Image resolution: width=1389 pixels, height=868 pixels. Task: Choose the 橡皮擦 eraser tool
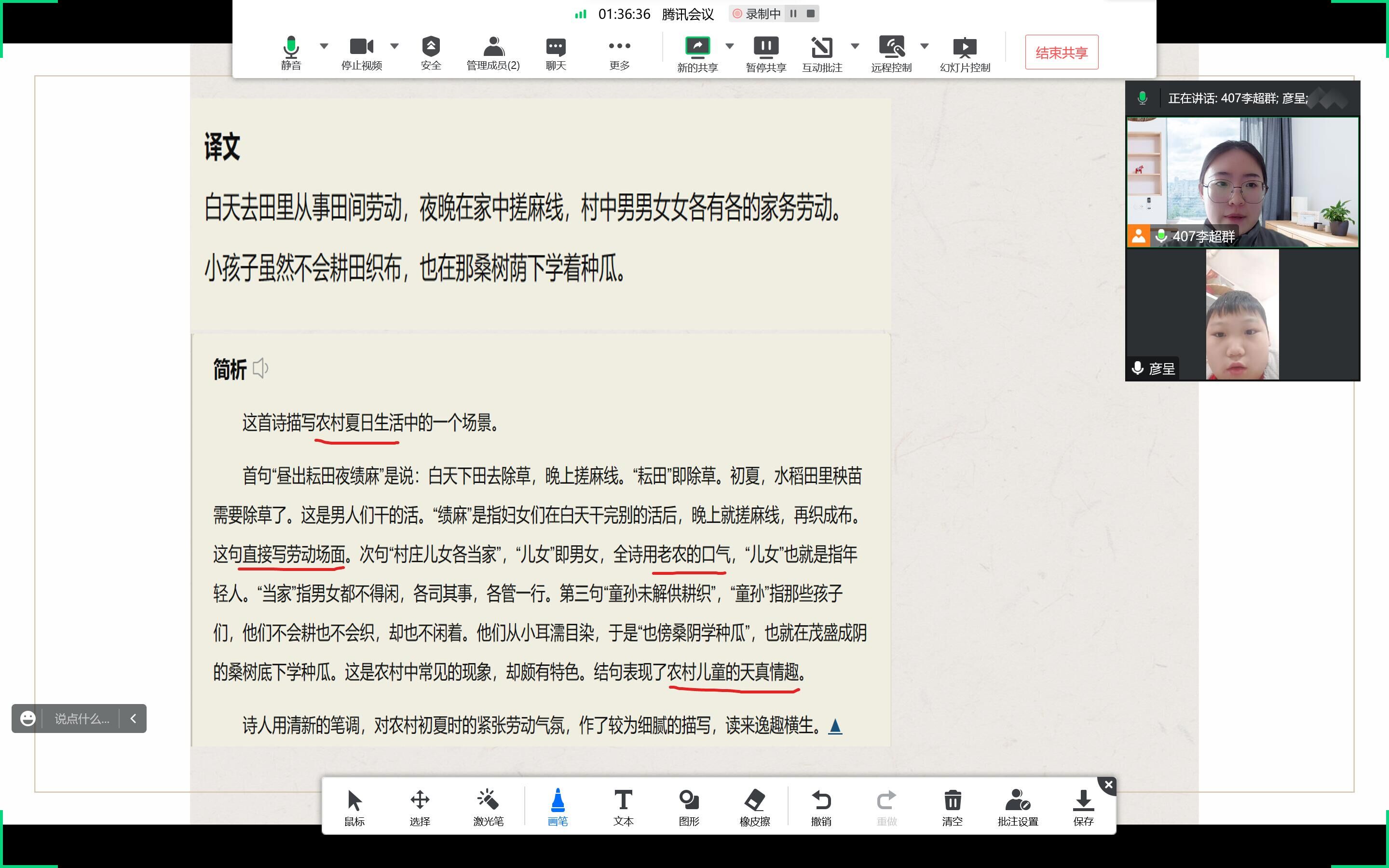(755, 807)
